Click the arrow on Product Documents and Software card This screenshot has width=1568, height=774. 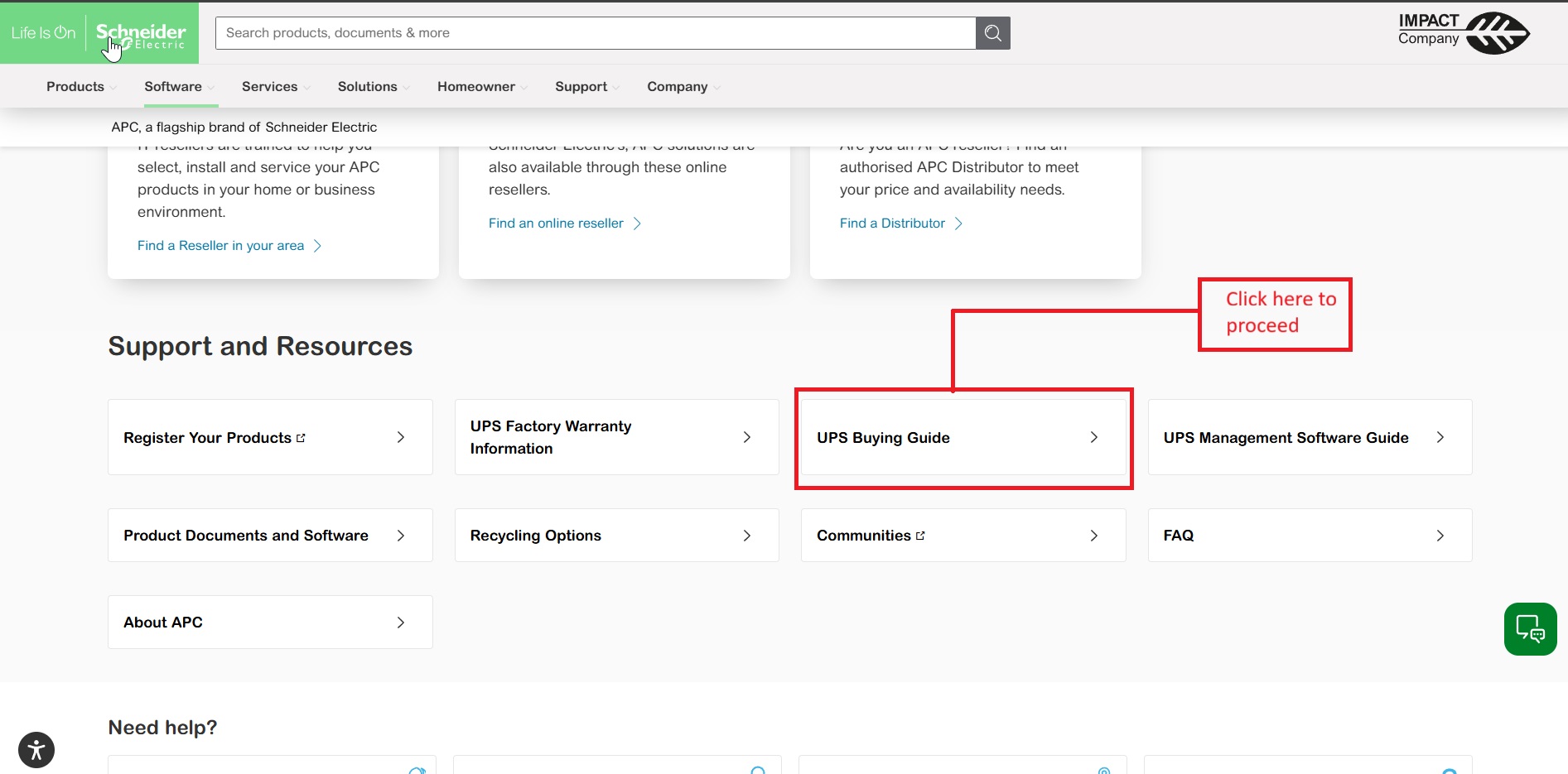[x=401, y=536]
